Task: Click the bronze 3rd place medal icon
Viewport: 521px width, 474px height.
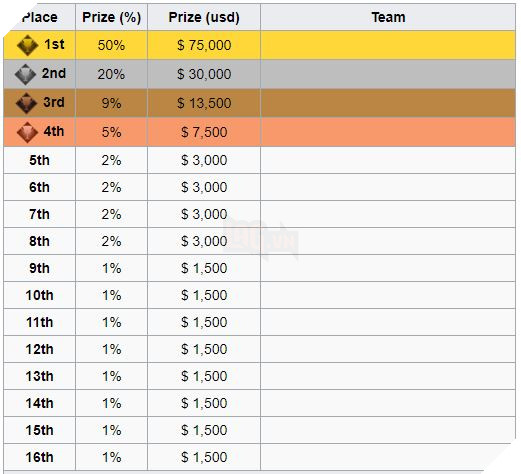Action: 26,103
